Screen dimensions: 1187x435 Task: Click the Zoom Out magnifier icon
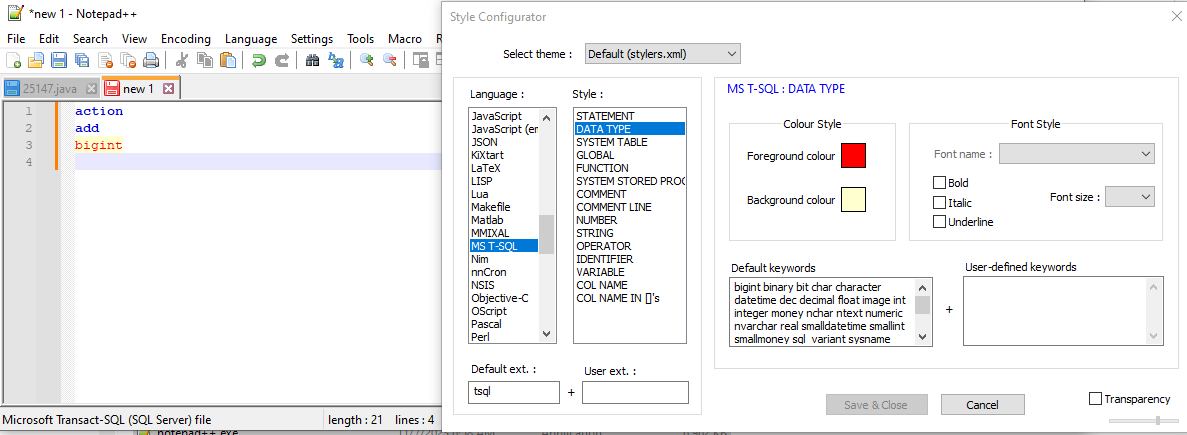tap(390, 60)
